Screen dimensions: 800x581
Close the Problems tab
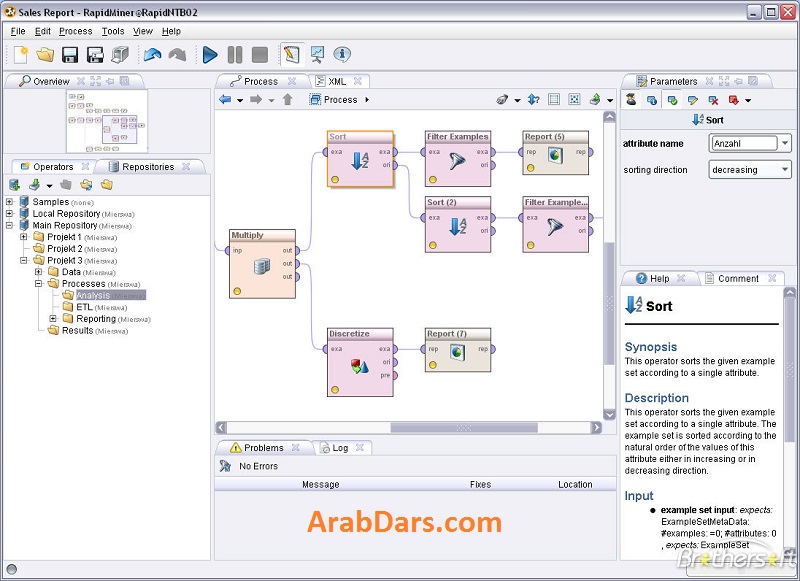tap(295, 447)
